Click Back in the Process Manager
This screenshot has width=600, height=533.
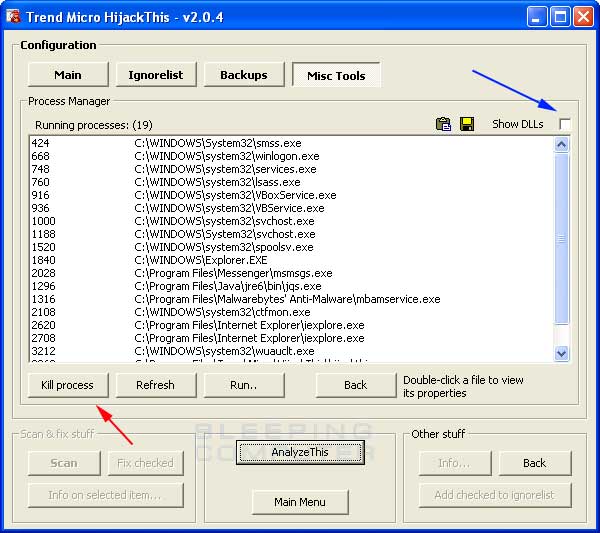pyautogui.click(x=355, y=385)
